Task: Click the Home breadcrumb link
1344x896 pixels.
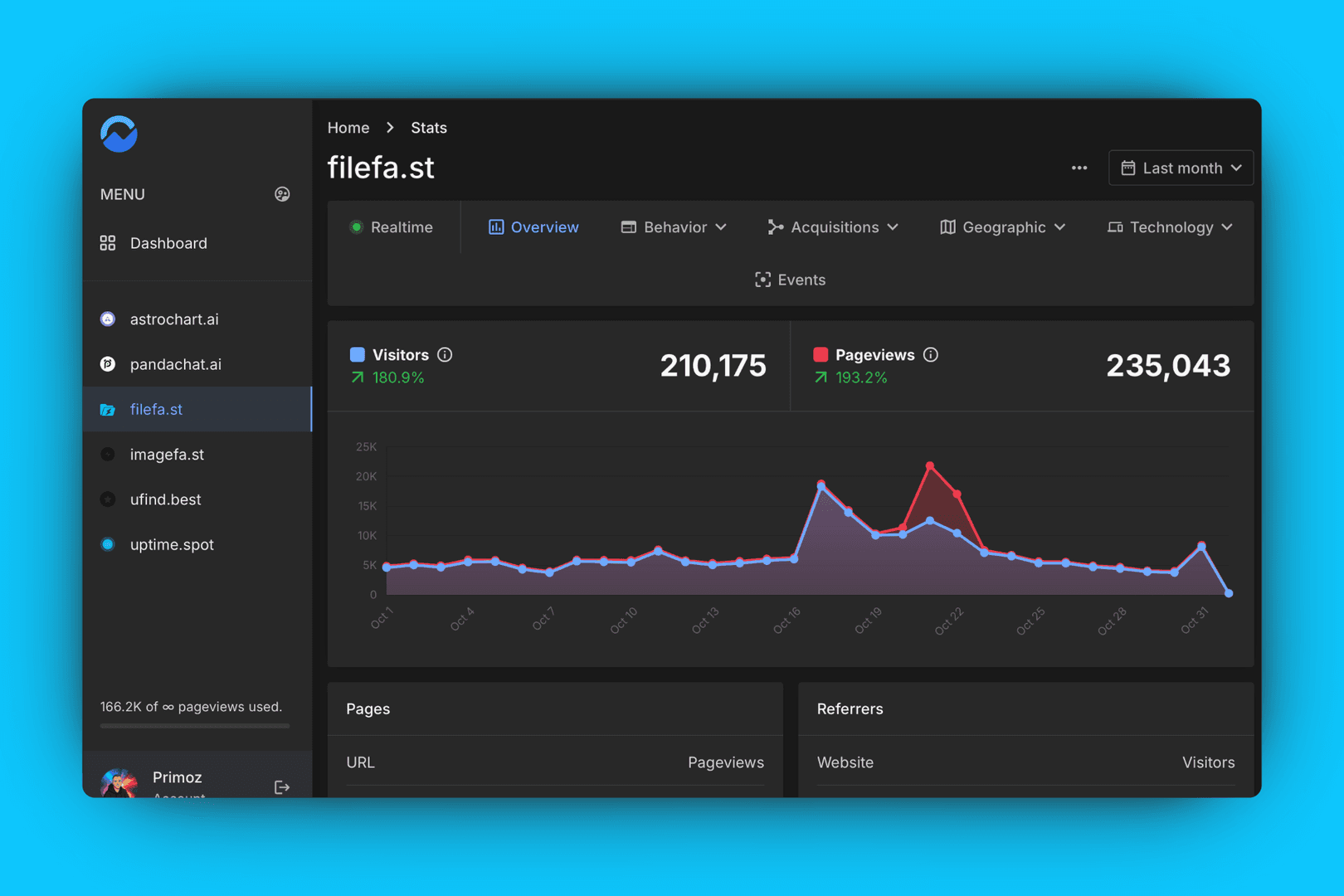Action: (348, 127)
